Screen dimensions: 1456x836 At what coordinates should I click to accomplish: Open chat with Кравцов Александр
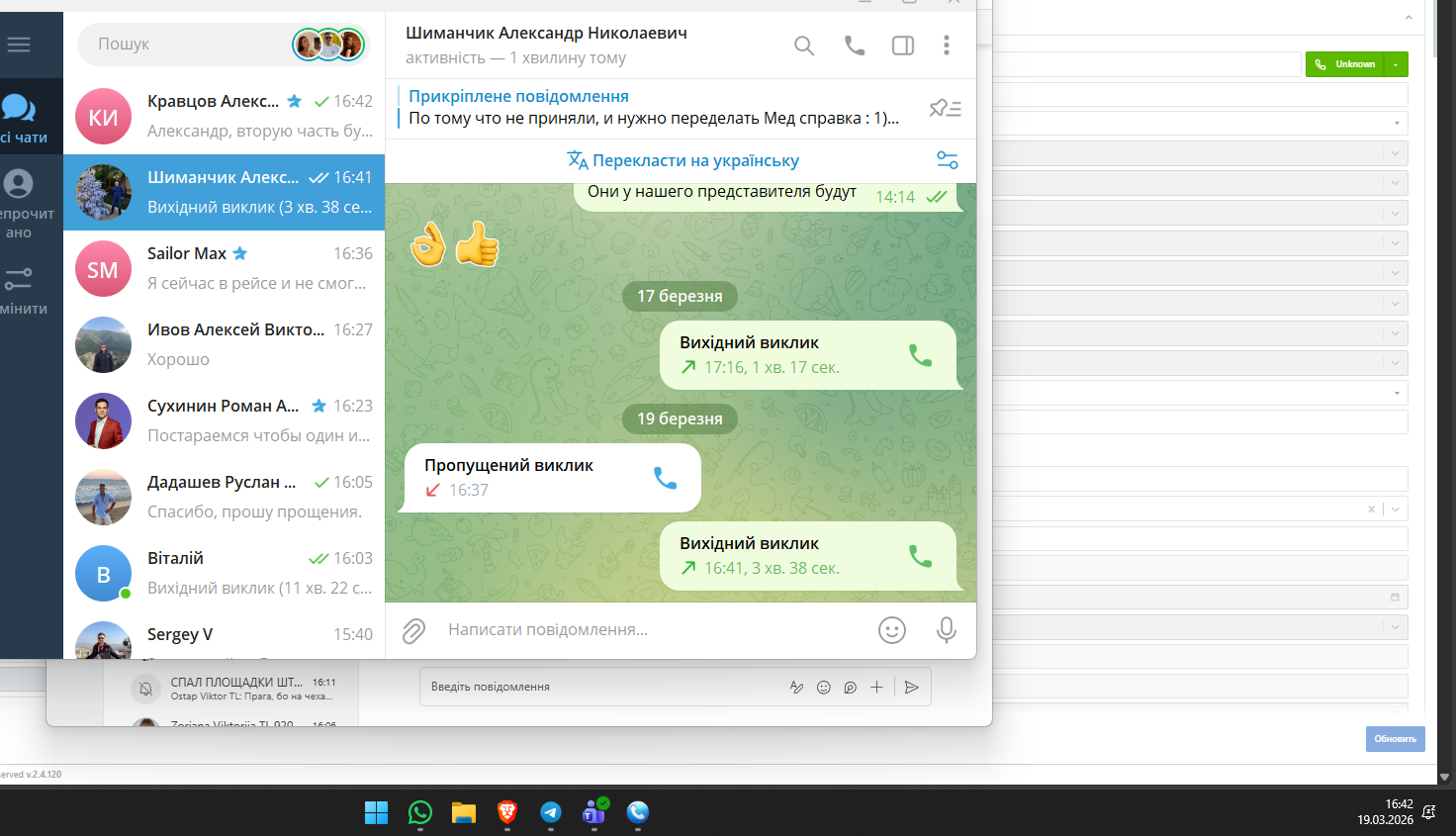[x=224, y=116]
